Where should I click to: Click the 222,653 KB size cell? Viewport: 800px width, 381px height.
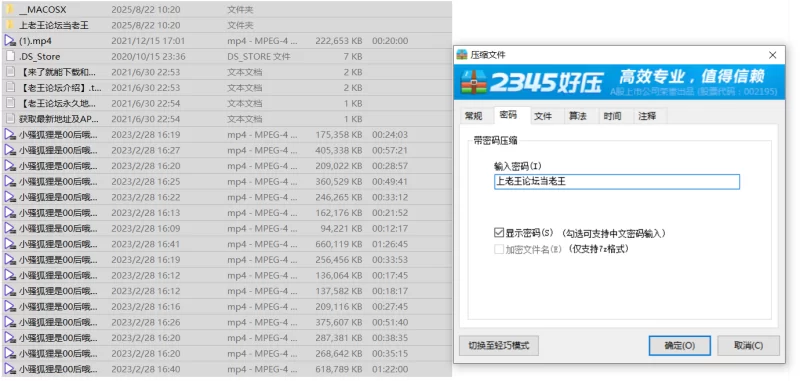(339, 41)
